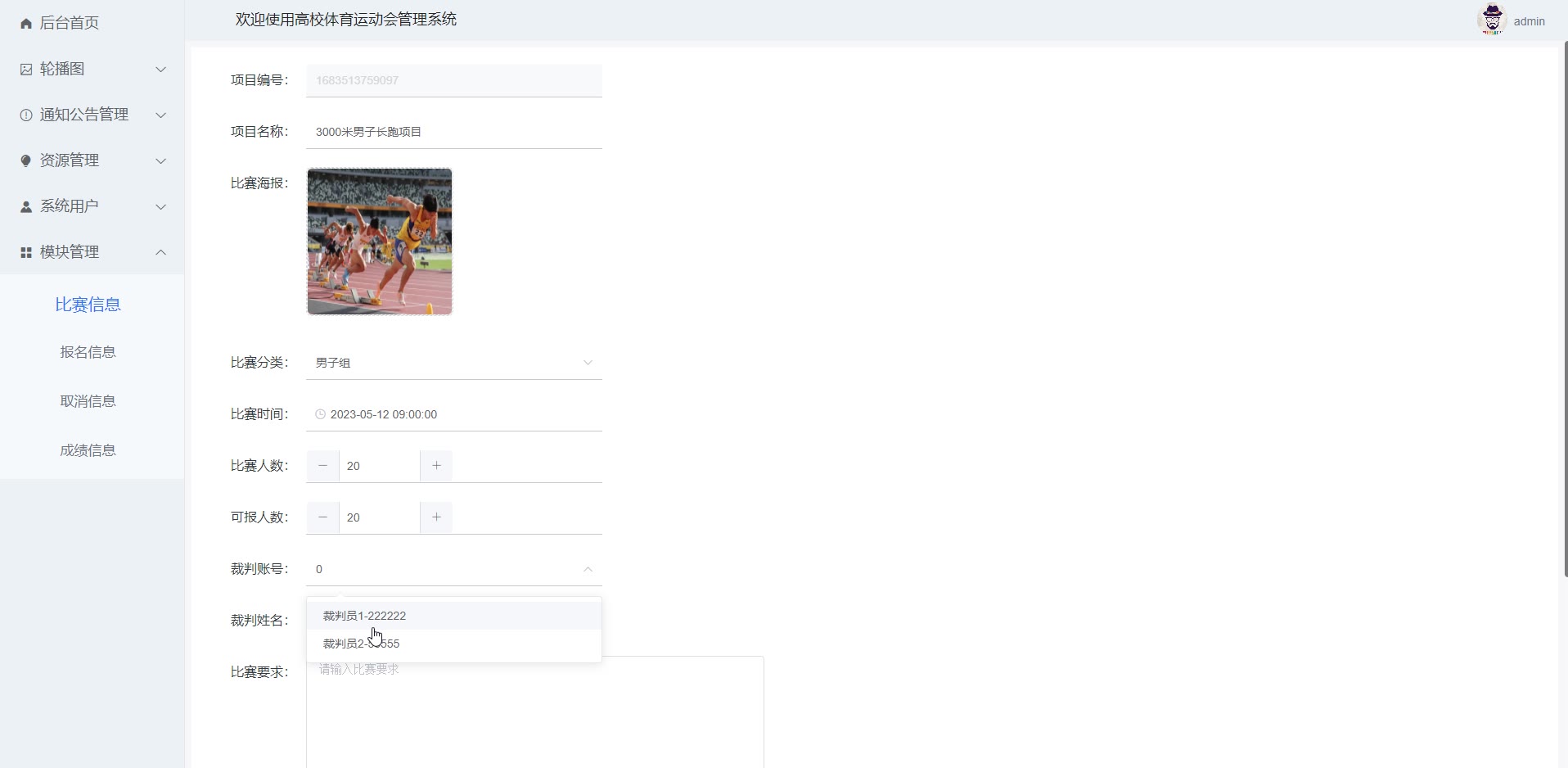This screenshot has height=768, width=1568.
Task: Go to 成绩信息 submenu
Action: click(88, 450)
